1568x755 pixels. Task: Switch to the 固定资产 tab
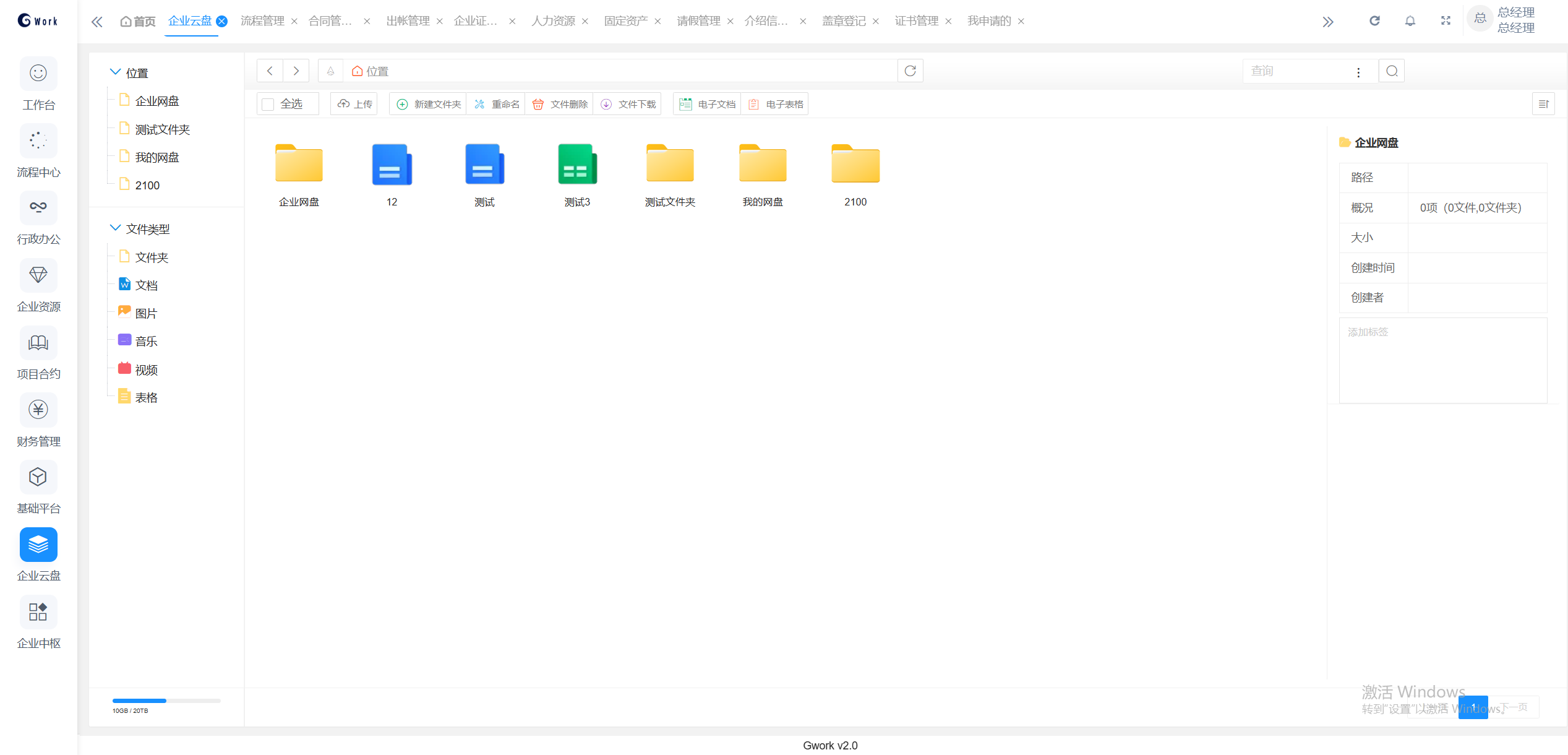click(626, 21)
